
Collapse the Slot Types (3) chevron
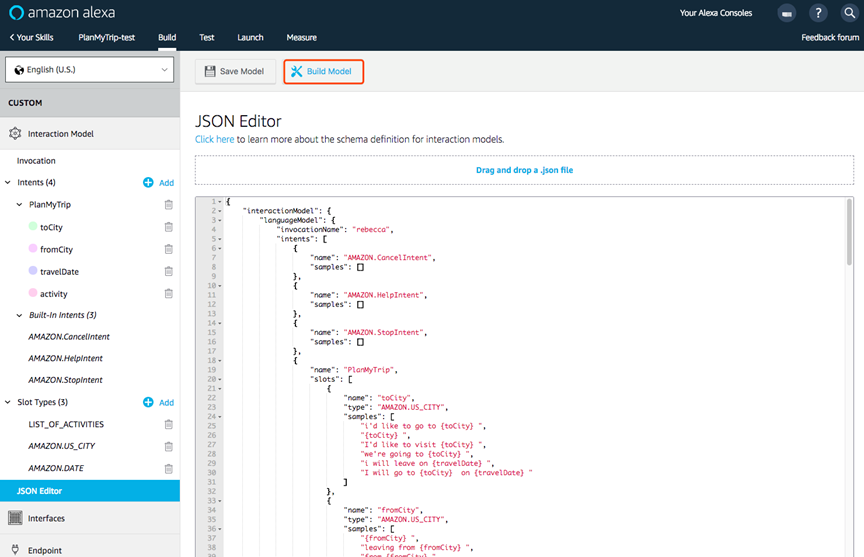8,402
